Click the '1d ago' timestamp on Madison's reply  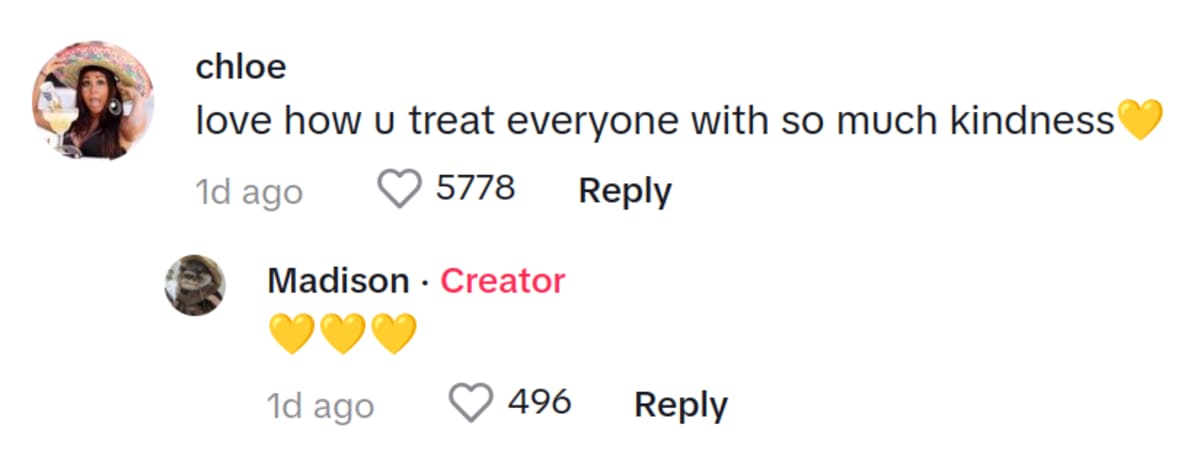320,406
